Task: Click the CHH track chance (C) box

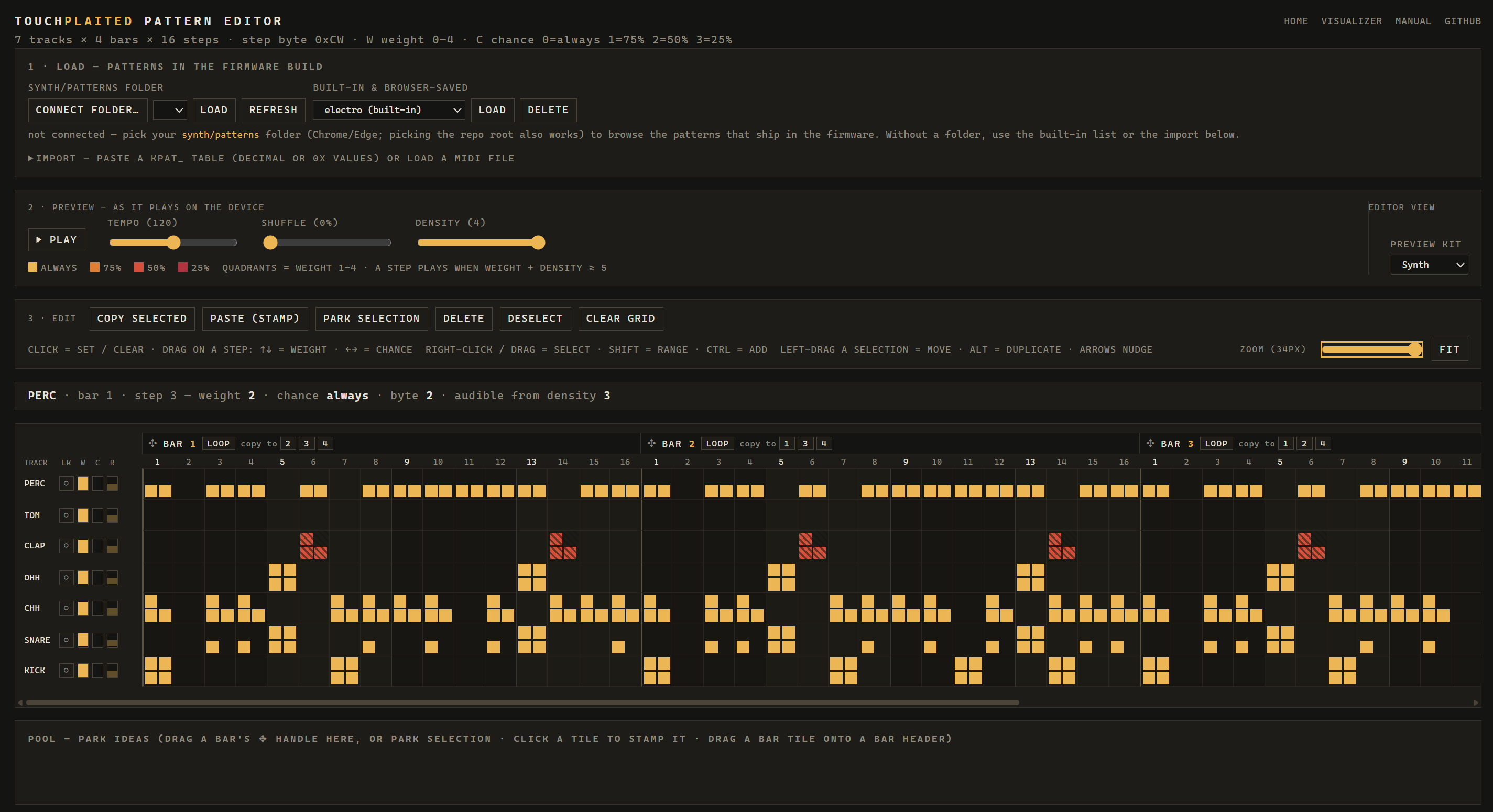Action: pyautogui.click(x=97, y=608)
